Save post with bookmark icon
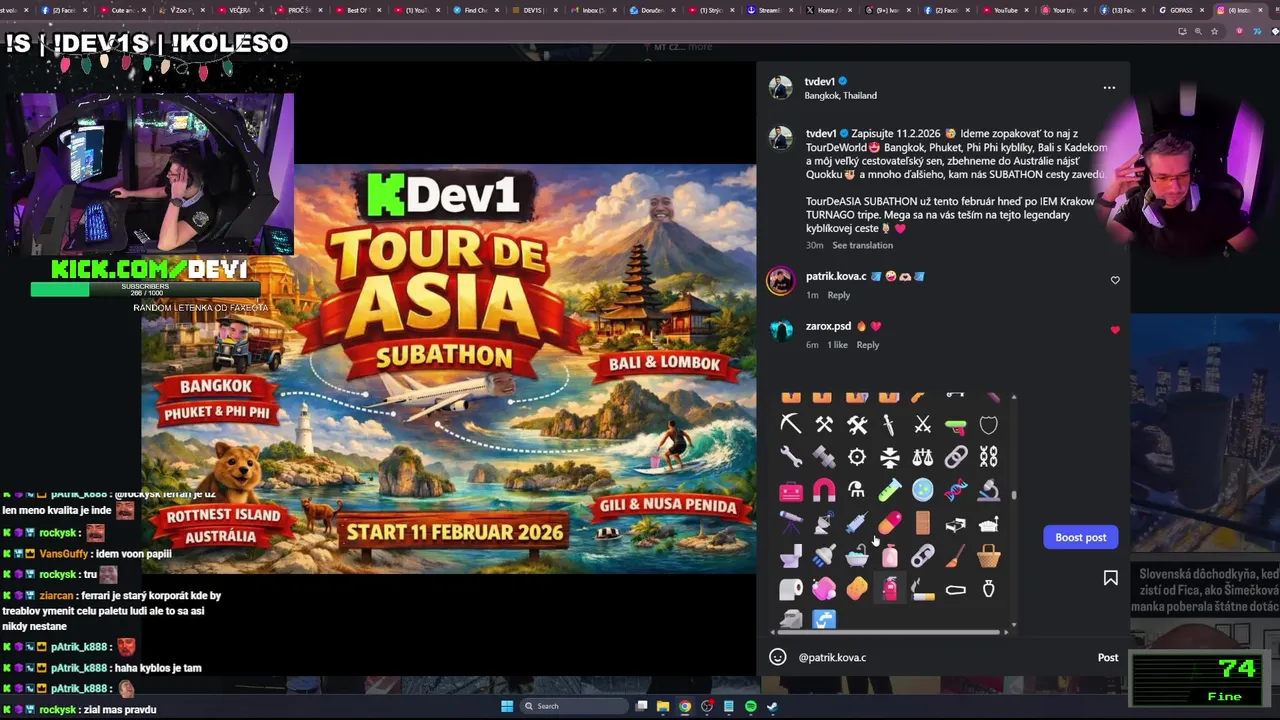Viewport: 1280px width, 720px height. [1110, 578]
